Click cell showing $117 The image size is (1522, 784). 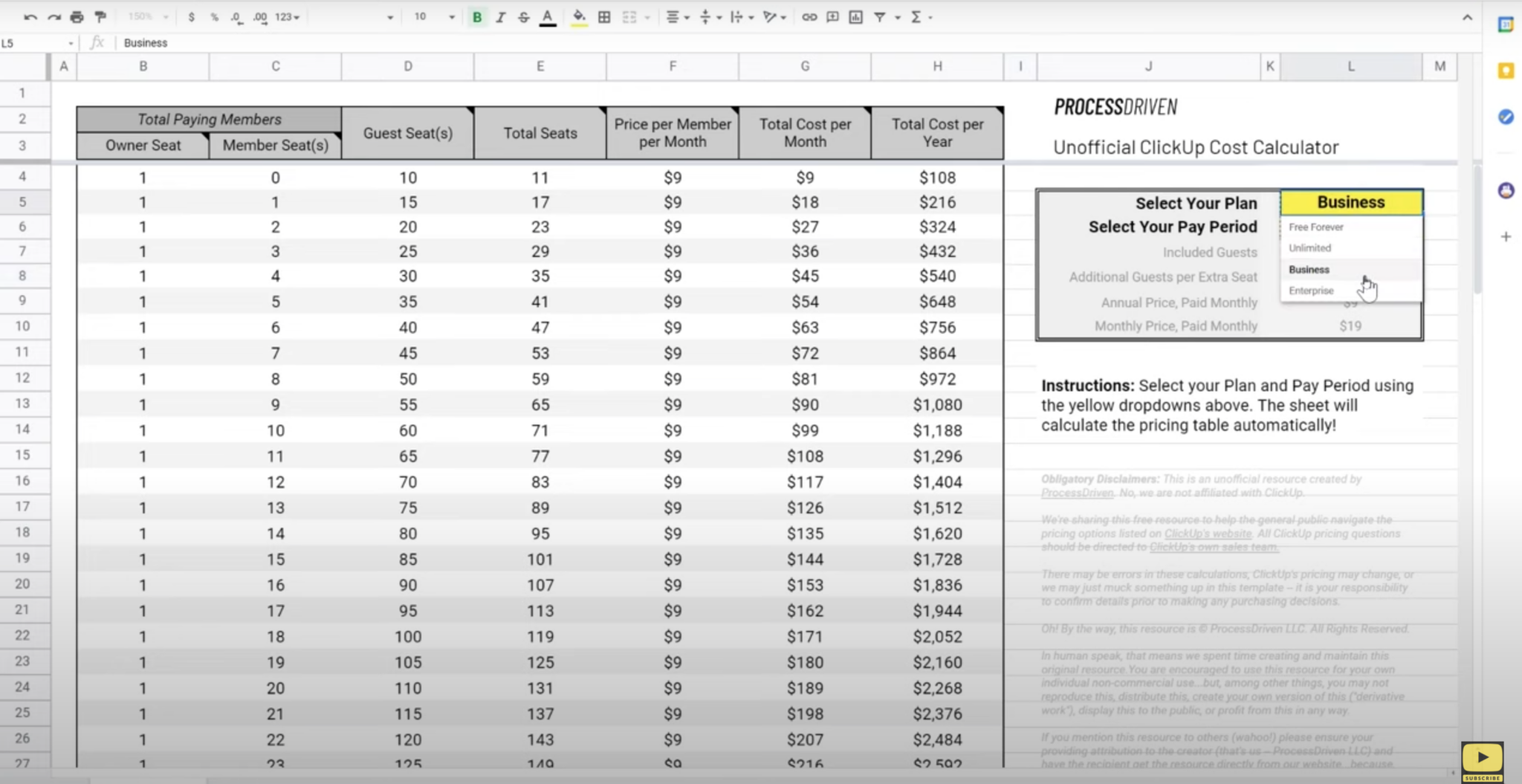pyautogui.click(x=805, y=482)
